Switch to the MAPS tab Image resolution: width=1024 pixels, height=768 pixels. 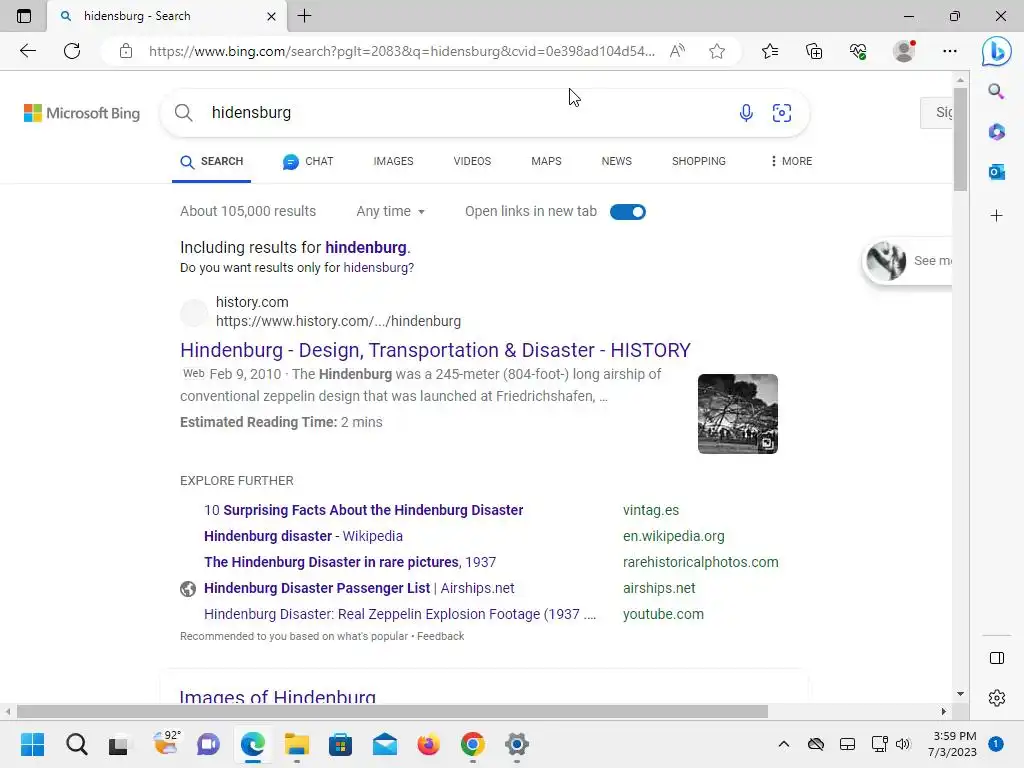[x=546, y=161]
